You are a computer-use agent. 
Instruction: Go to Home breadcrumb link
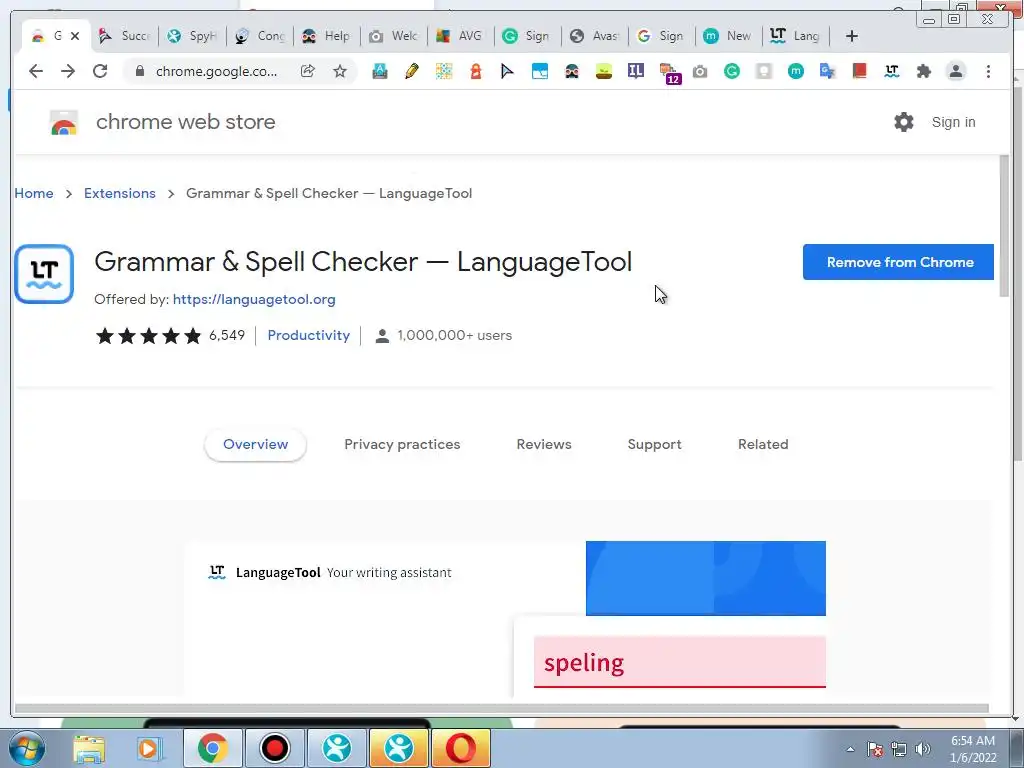coord(34,193)
